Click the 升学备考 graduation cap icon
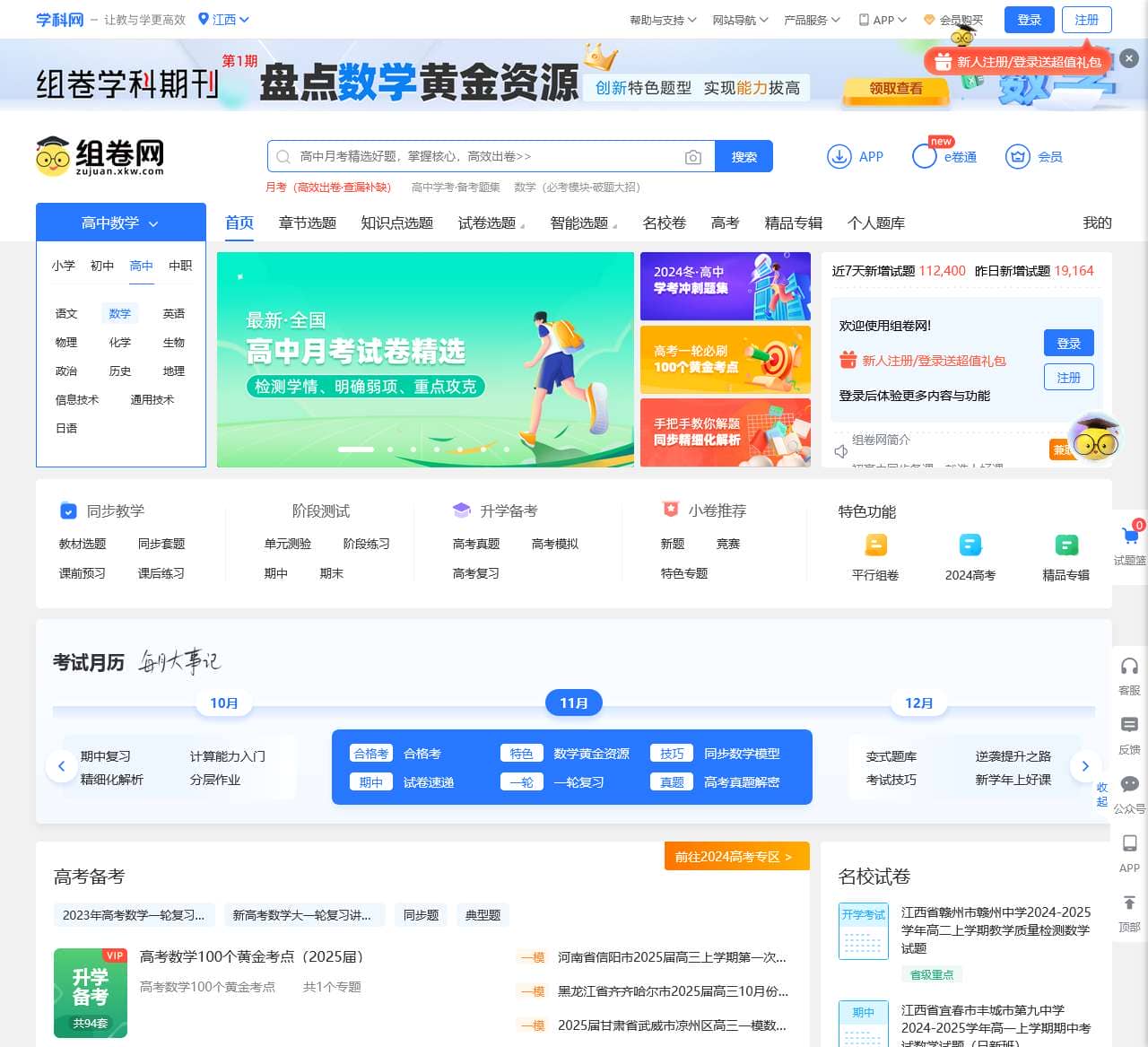 pos(462,510)
